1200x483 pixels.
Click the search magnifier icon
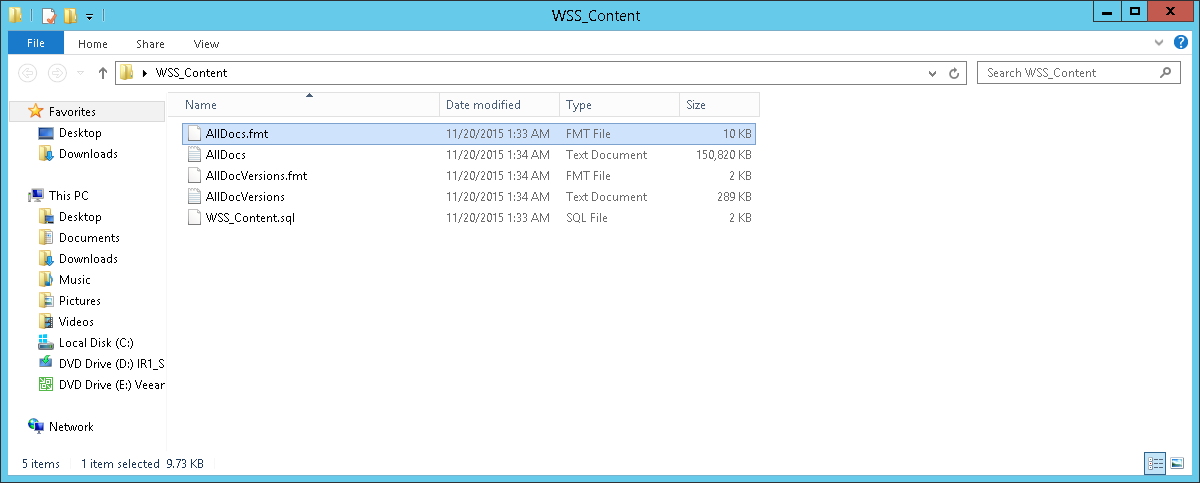click(x=1165, y=73)
